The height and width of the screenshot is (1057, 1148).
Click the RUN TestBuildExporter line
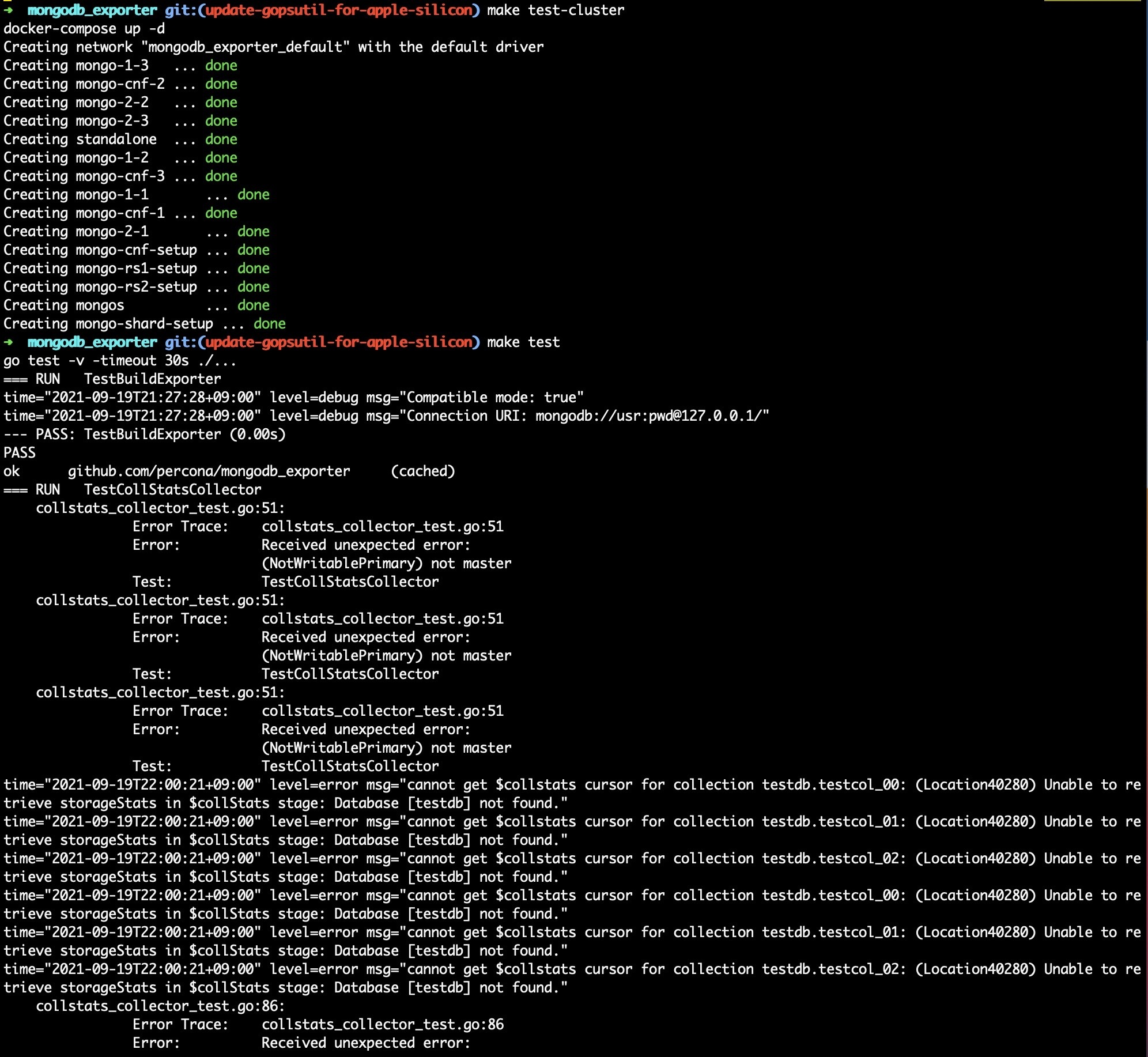[x=112, y=379]
